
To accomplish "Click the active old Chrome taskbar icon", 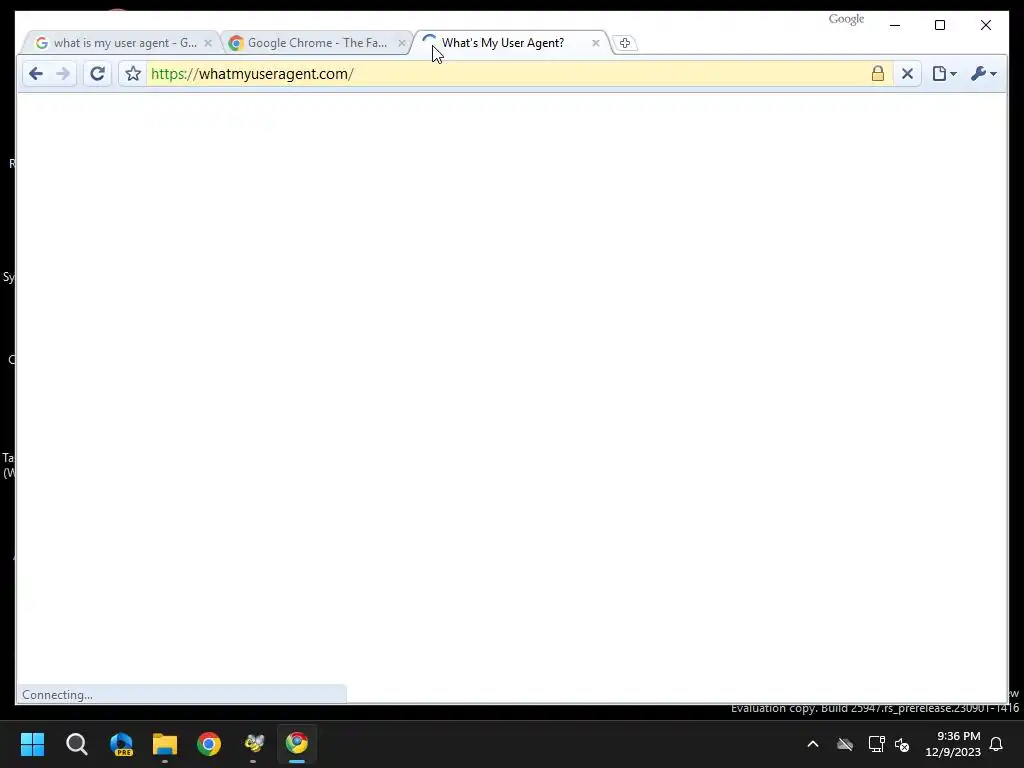I will [x=297, y=744].
